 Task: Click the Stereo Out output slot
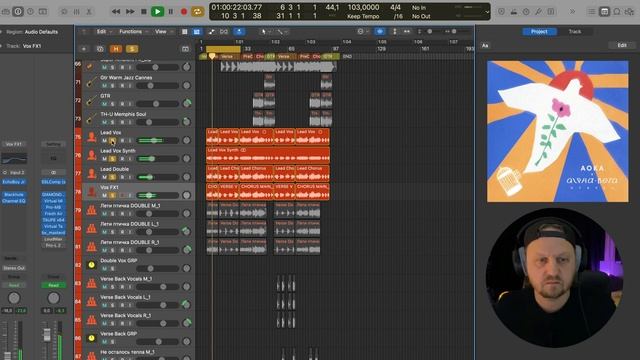[x=14, y=268]
